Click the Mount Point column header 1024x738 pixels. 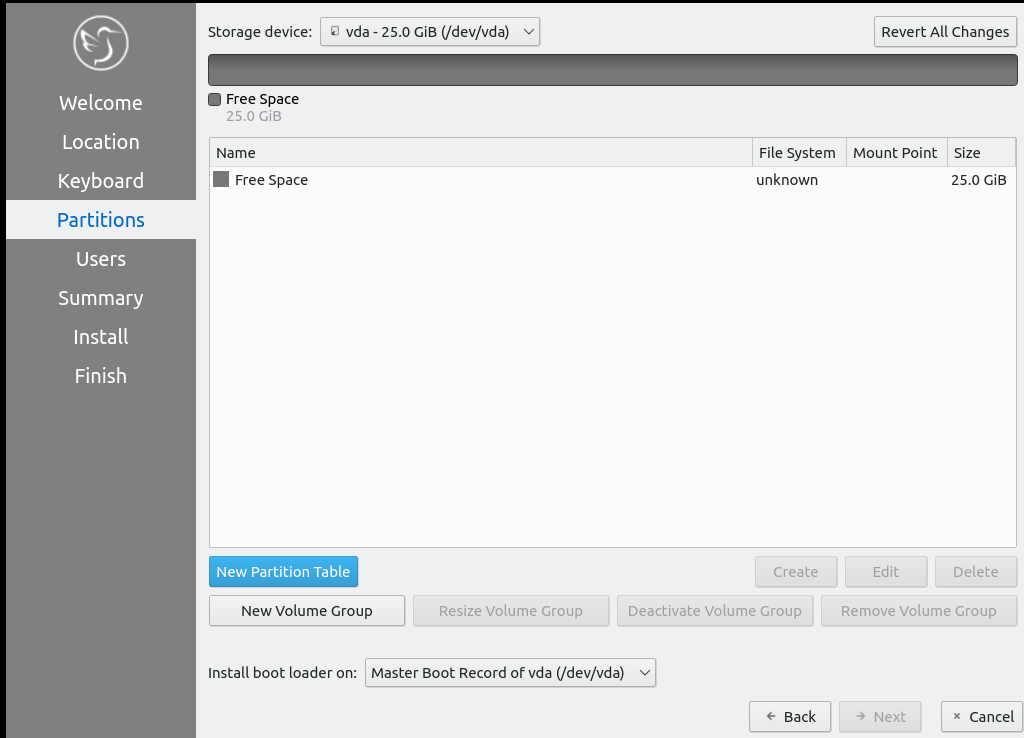895,153
